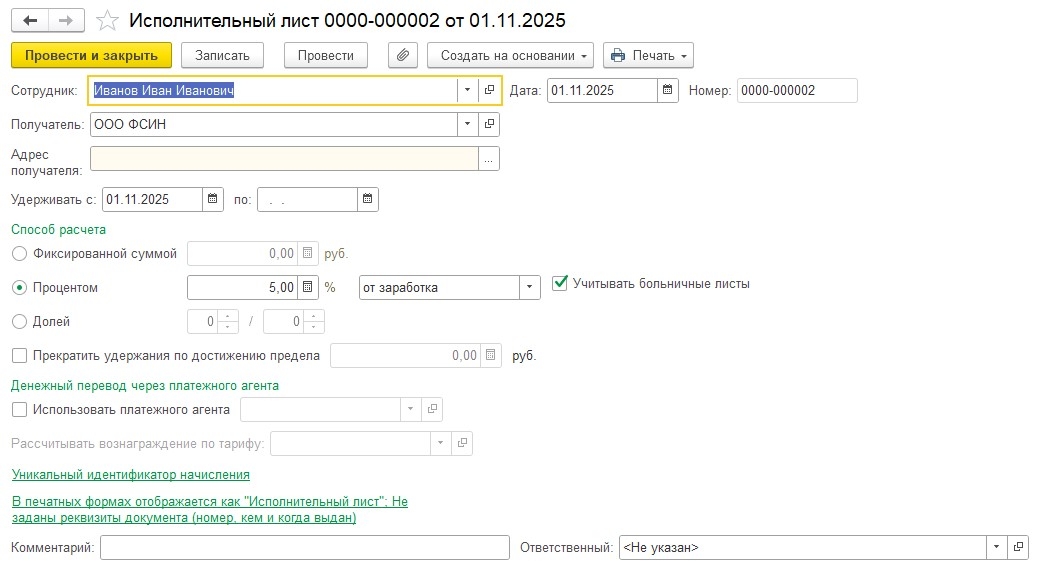This screenshot has width=1044, height=580.
Task: Expand the Ответственный dropdown list
Action: click(996, 548)
